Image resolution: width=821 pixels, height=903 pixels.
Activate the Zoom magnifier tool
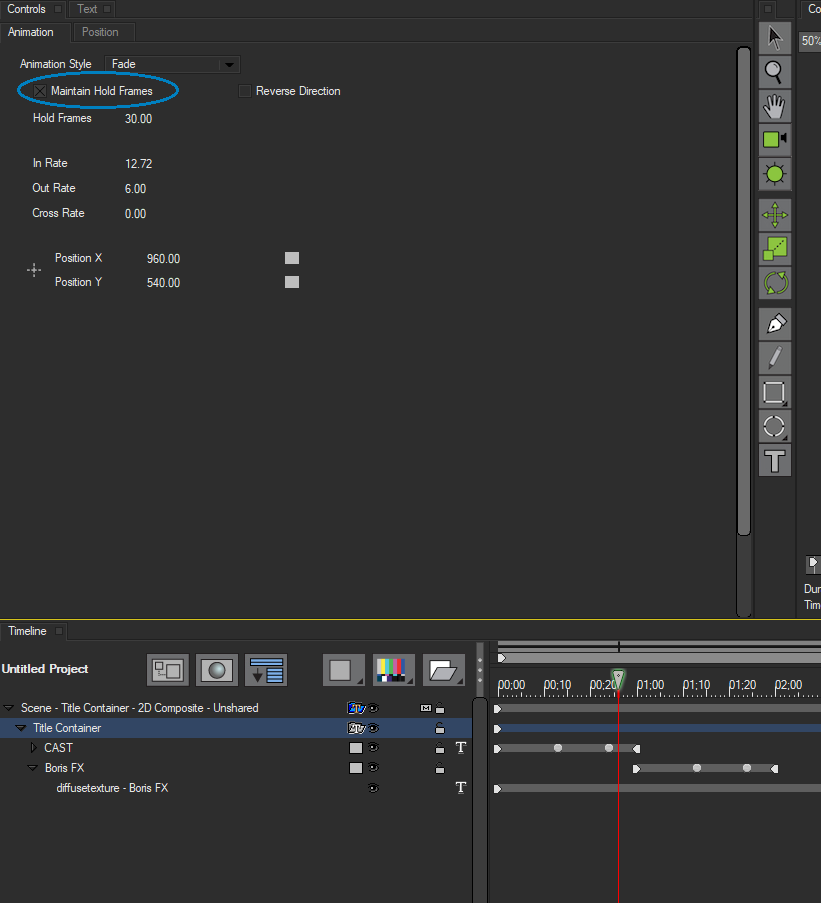pyautogui.click(x=774, y=72)
